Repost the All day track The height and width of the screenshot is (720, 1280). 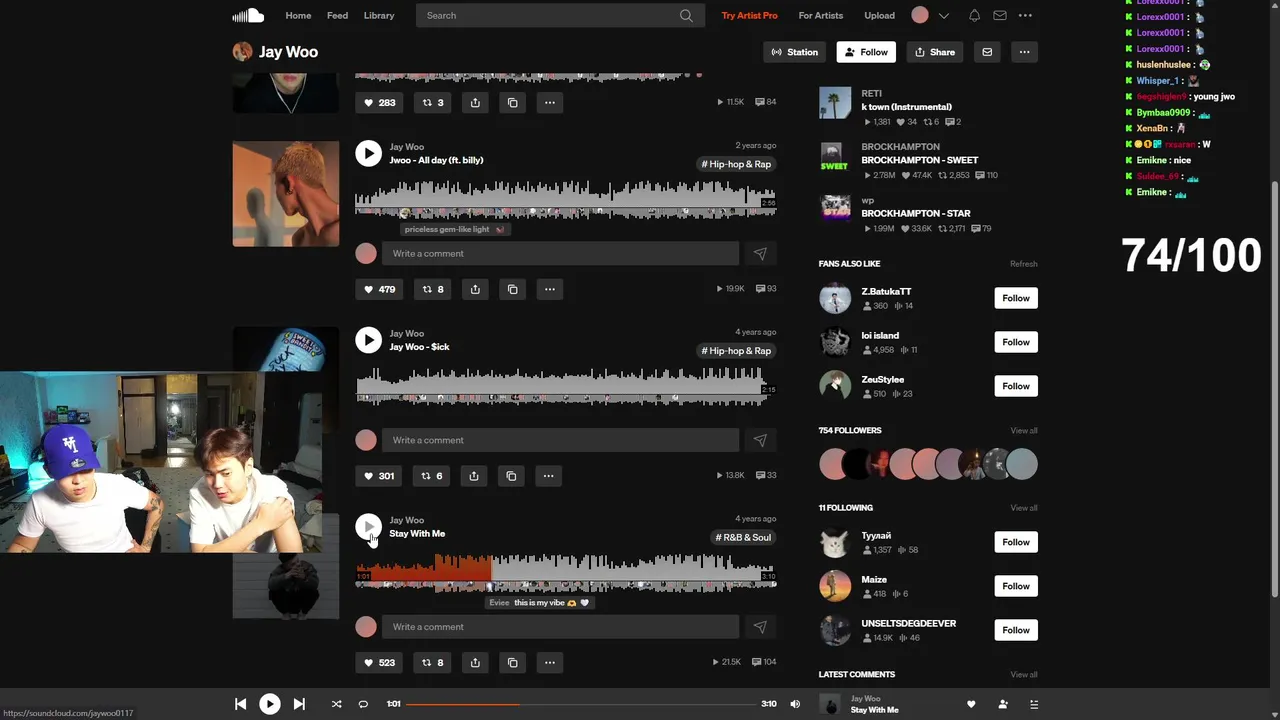click(x=432, y=289)
